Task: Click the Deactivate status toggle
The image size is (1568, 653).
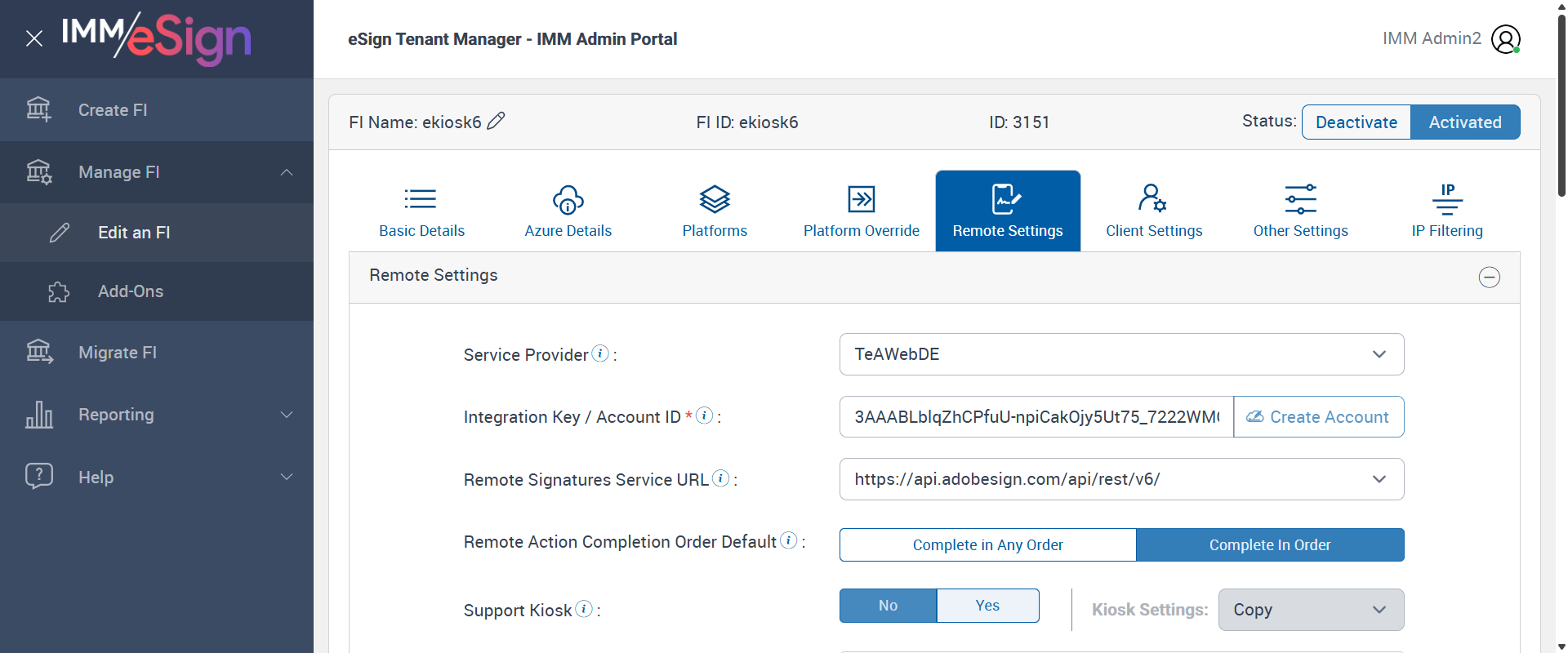Action: 1356,122
